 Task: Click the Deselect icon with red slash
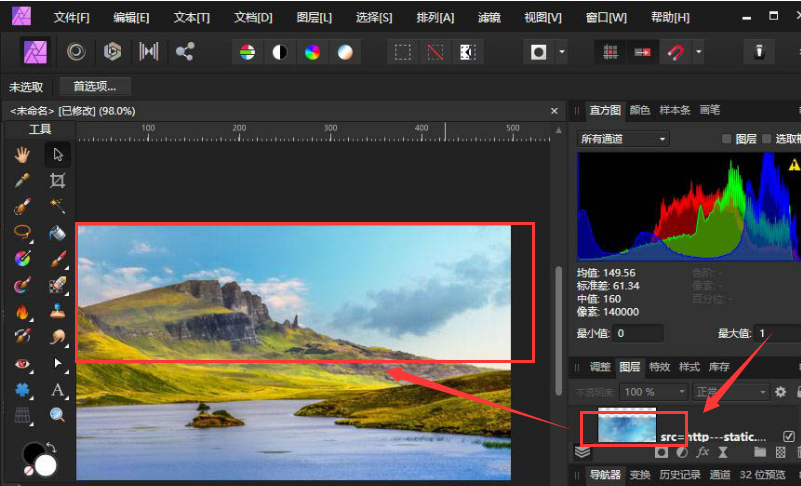click(435, 52)
